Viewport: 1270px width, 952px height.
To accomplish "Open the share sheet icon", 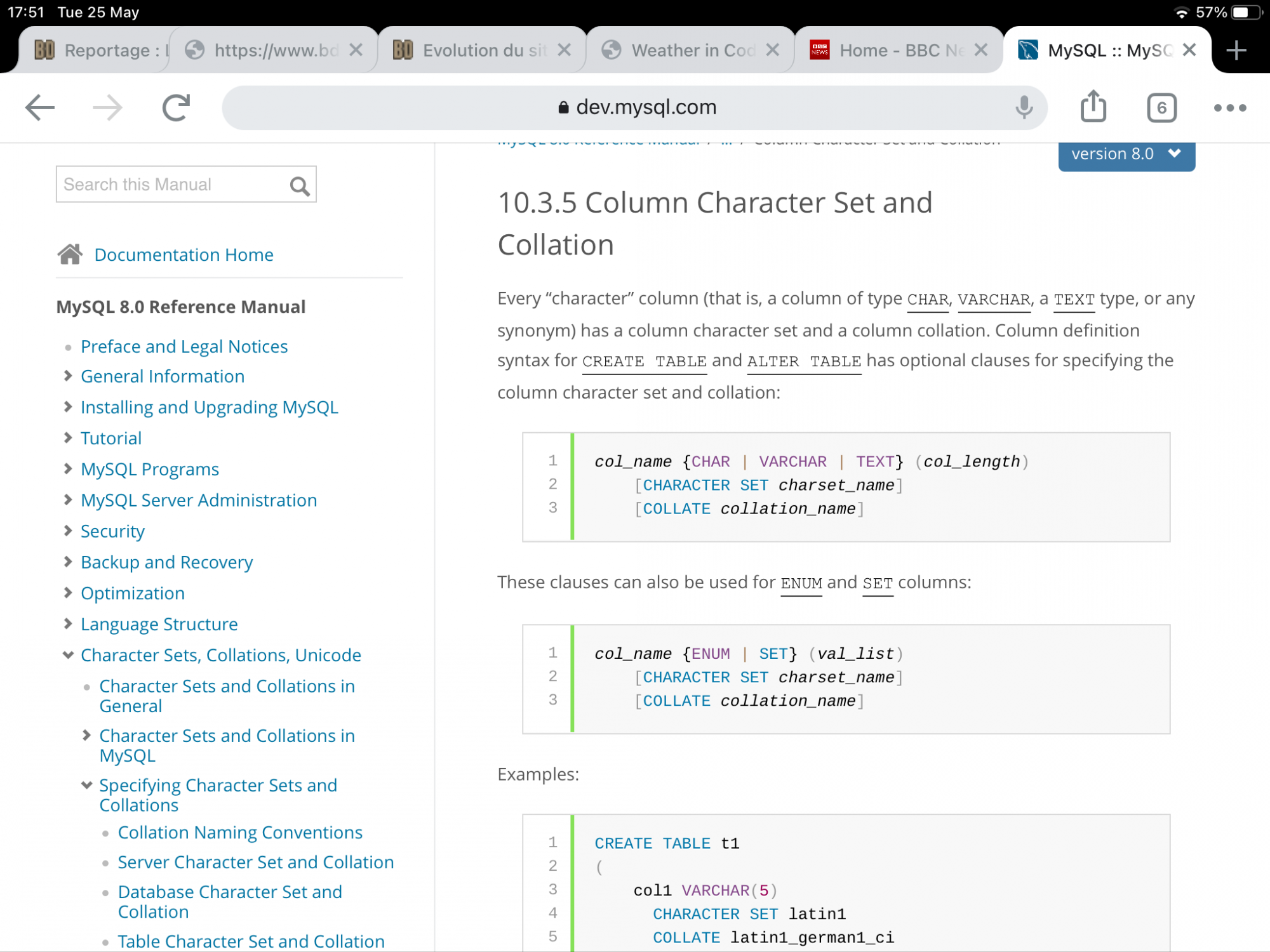I will 1093,106.
